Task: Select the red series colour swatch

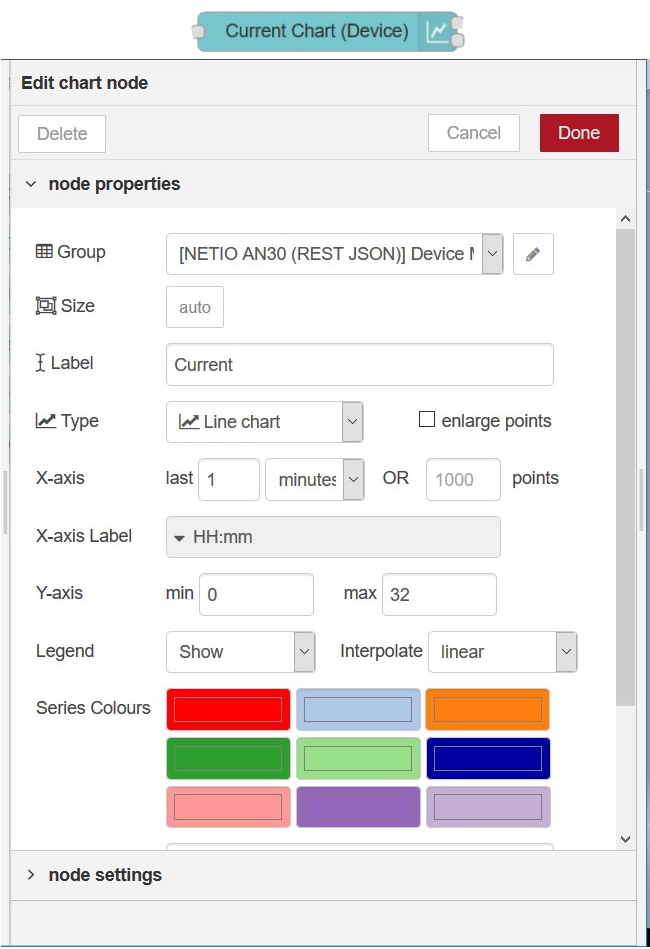Action: point(228,709)
